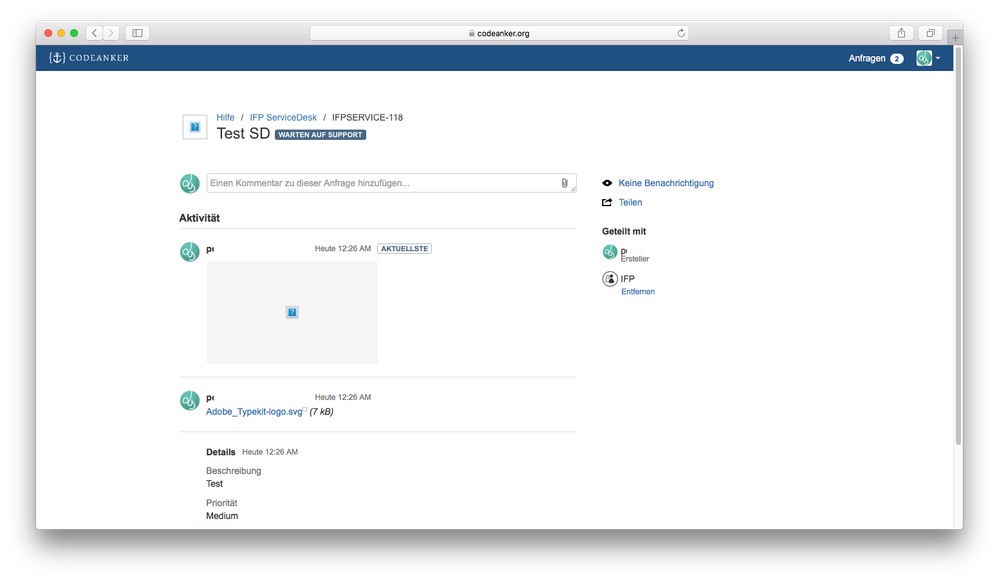999x581 pixels.
Task: Click the Details heading
Action: pos(220,452)
